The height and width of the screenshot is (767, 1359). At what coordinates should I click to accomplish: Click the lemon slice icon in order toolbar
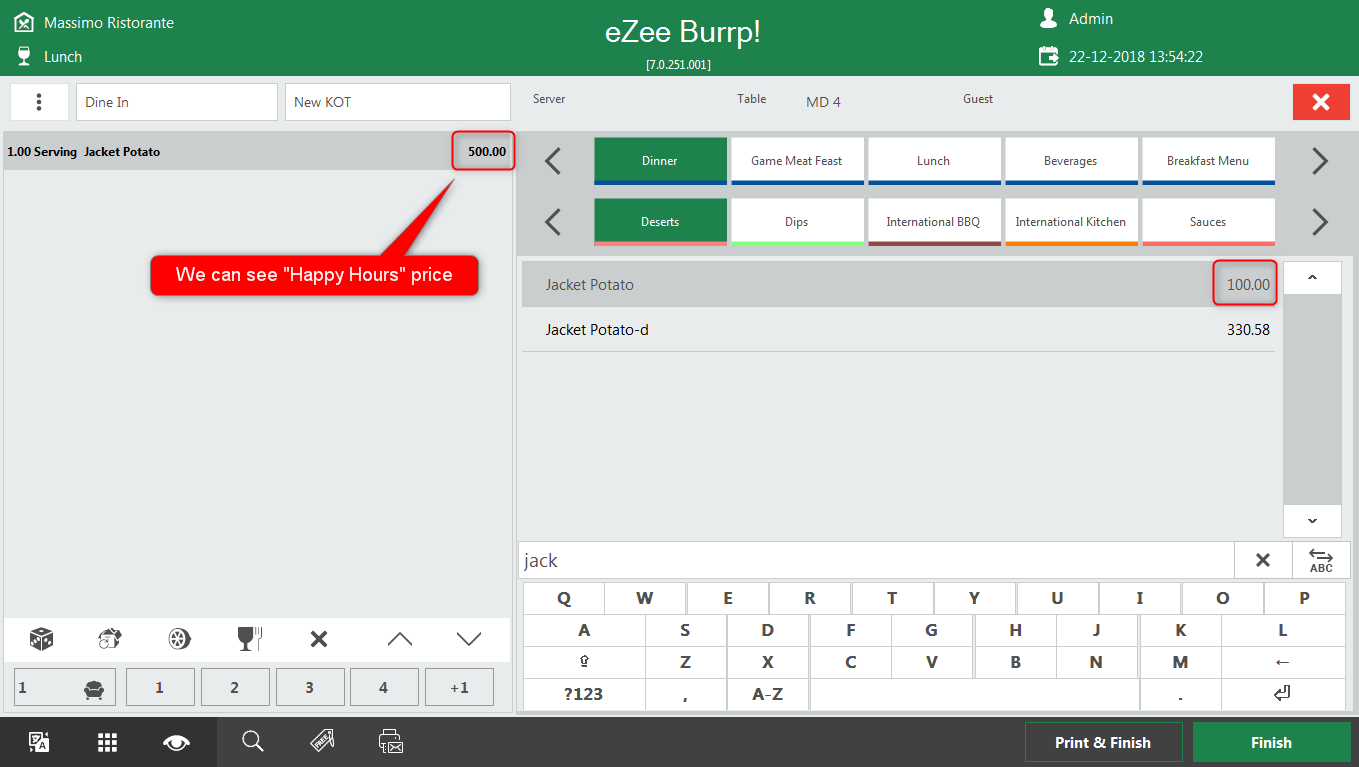(179, 639)
